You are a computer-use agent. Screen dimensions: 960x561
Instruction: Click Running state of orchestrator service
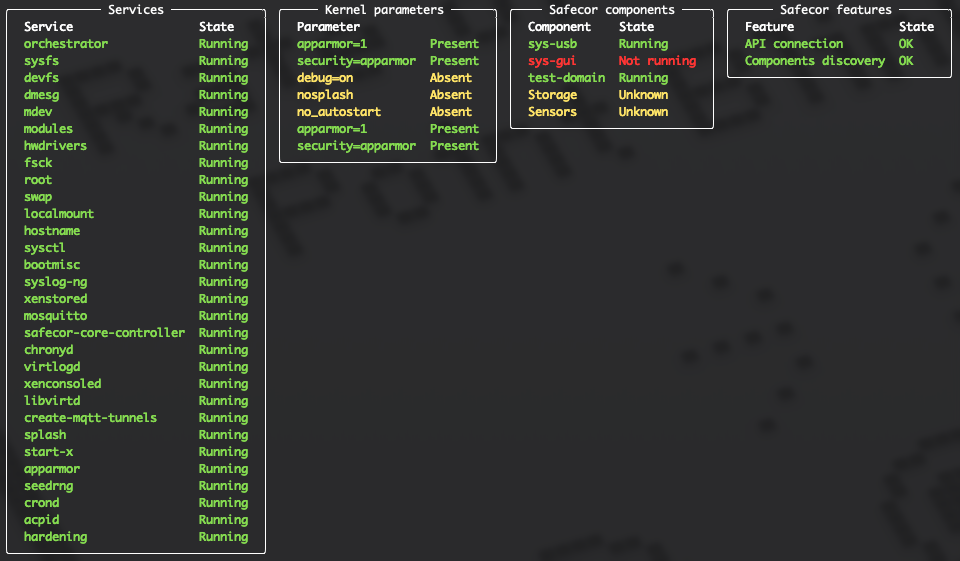click(x=223, y=44)
